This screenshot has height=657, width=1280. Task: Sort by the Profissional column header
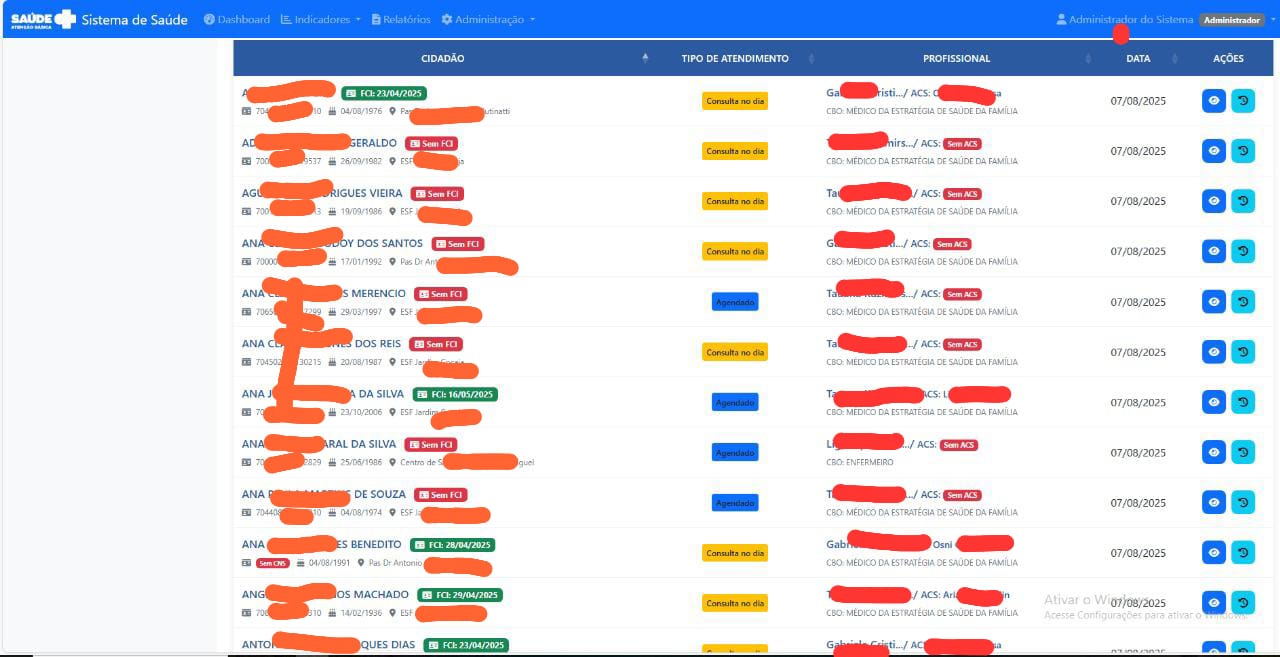pos(956,59)
